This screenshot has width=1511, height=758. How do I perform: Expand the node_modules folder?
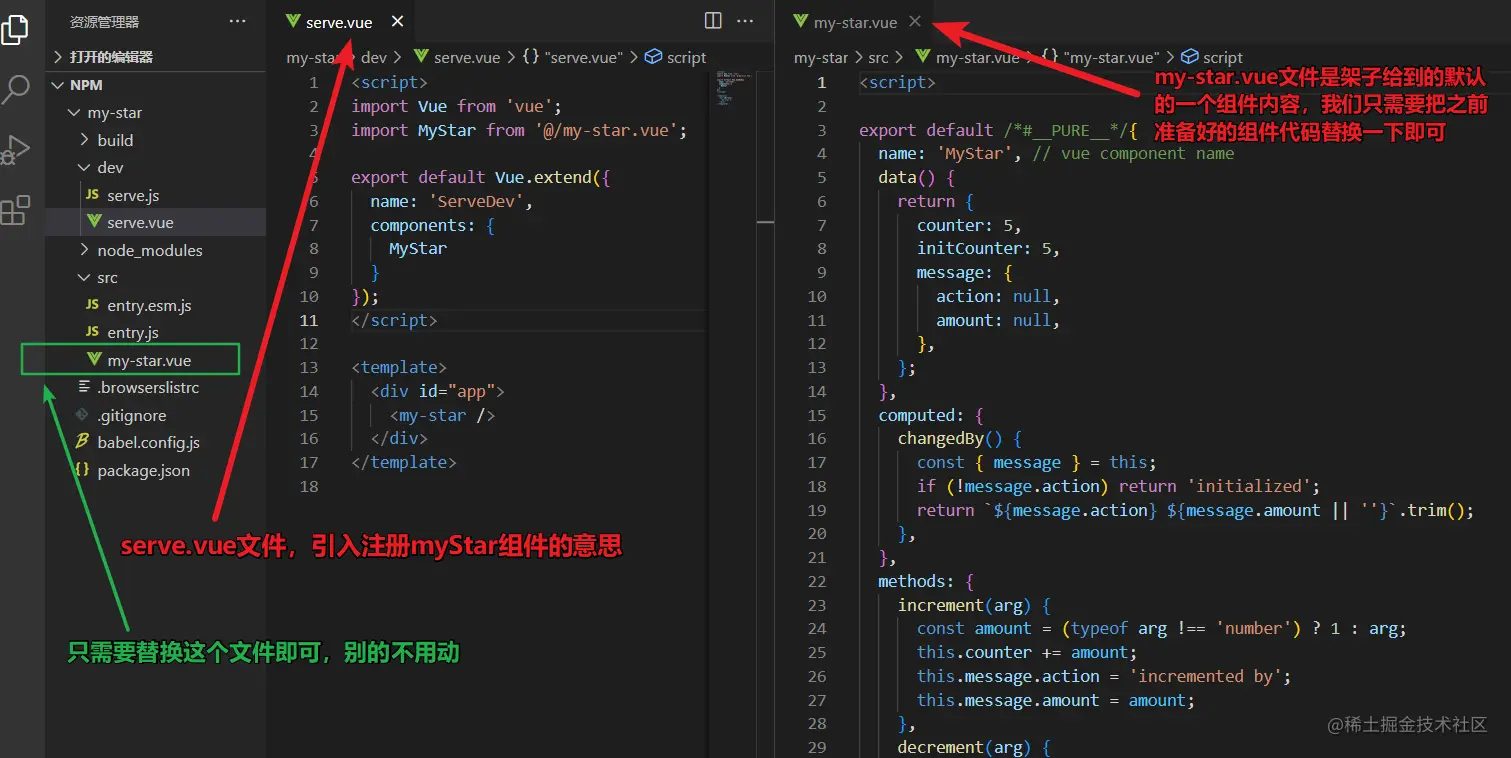(x=156, y=250)
